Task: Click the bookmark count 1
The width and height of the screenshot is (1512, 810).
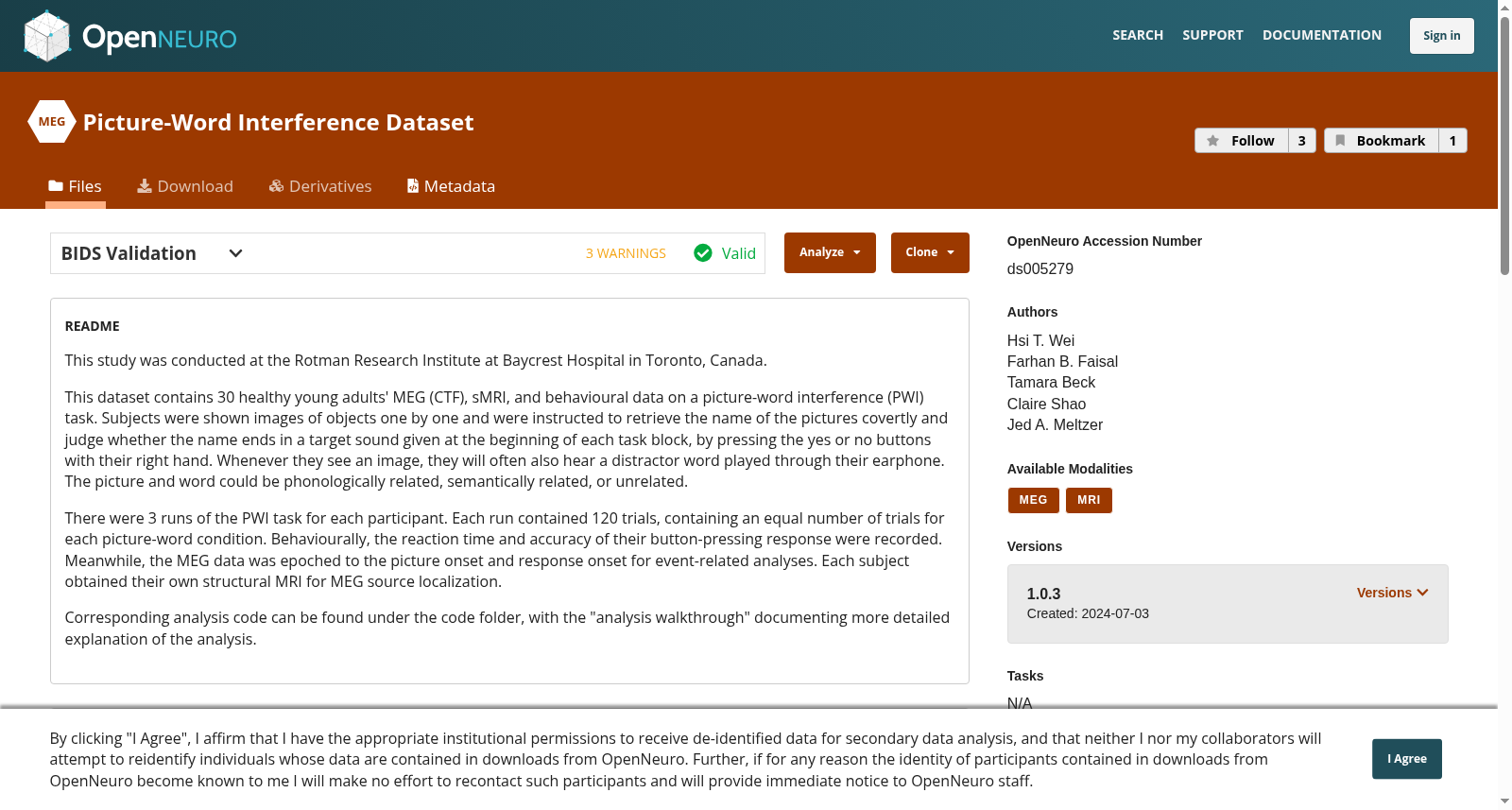Action: click(1452, 141)
